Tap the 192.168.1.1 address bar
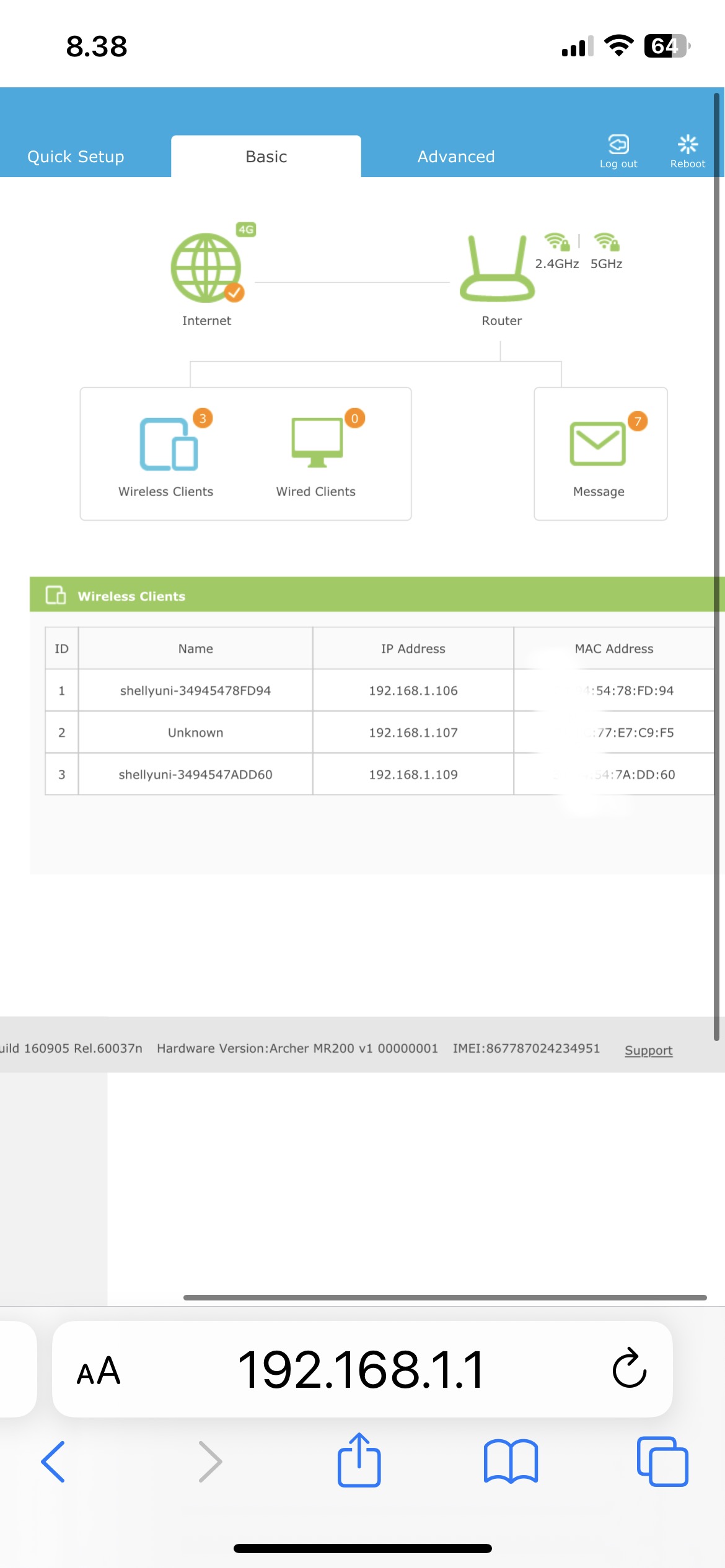This screenshot has width=725, height=1568. (361, 1370)
